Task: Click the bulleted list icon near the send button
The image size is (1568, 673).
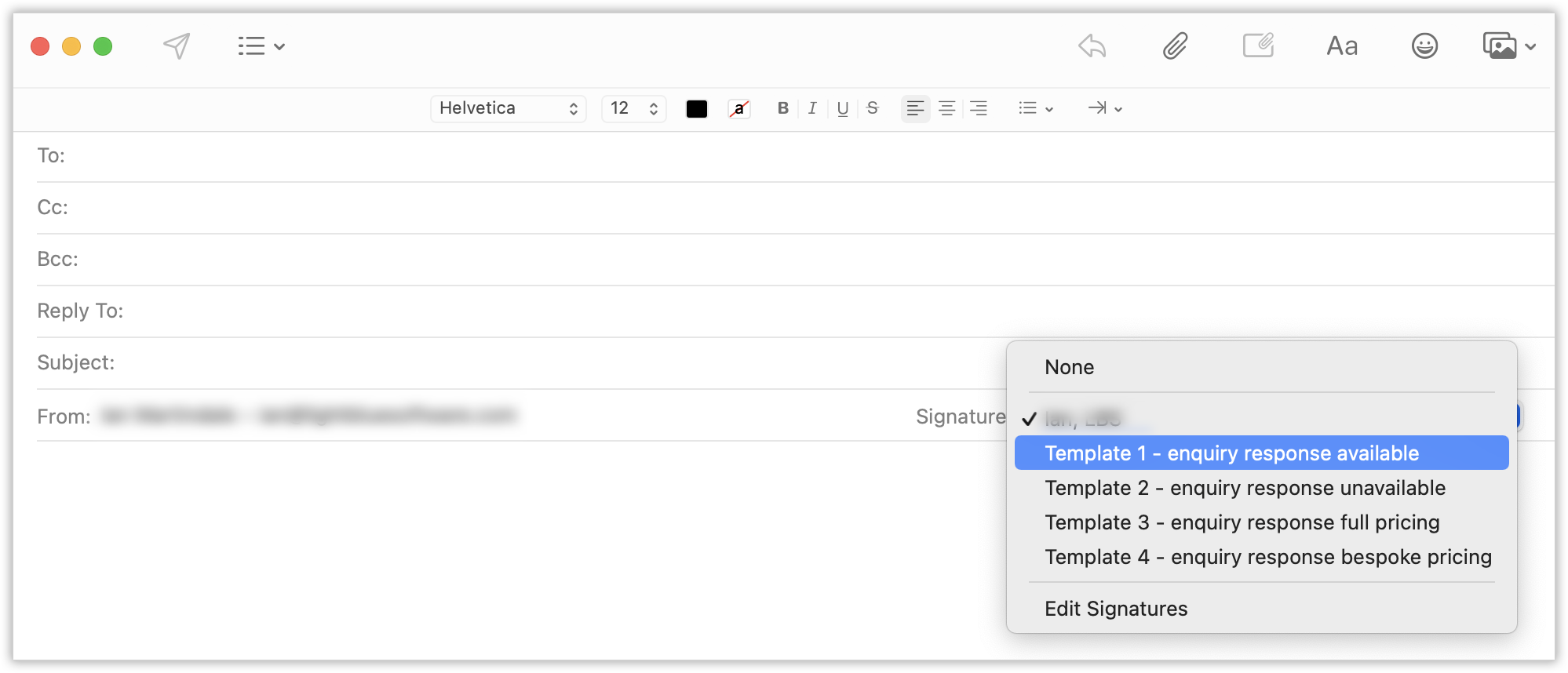Action: [x=250, y=45]
